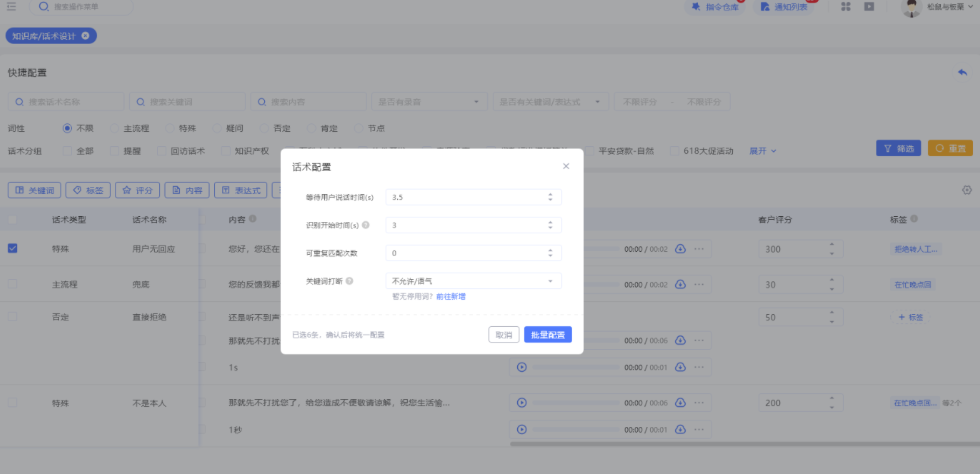Click the score field showing 300

(801, 249)
